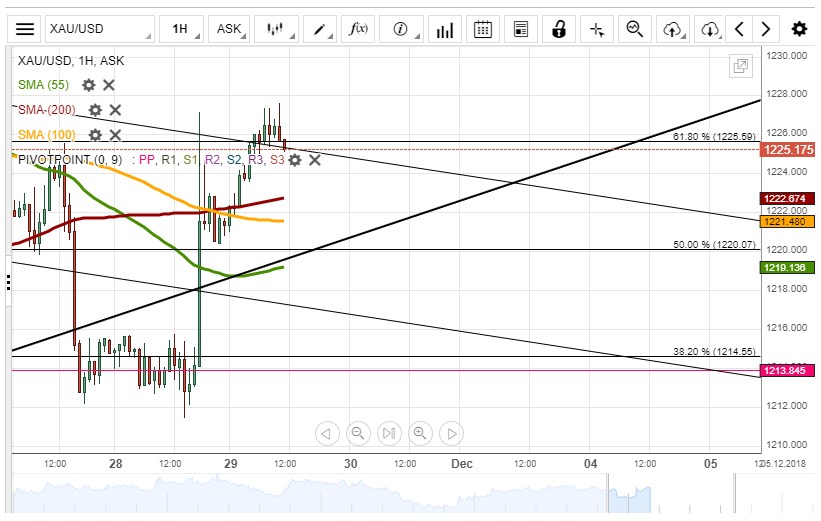Open the calendar date picker icon
The width and height of the screenshot is (821, 521).
[x=482, y=29]
